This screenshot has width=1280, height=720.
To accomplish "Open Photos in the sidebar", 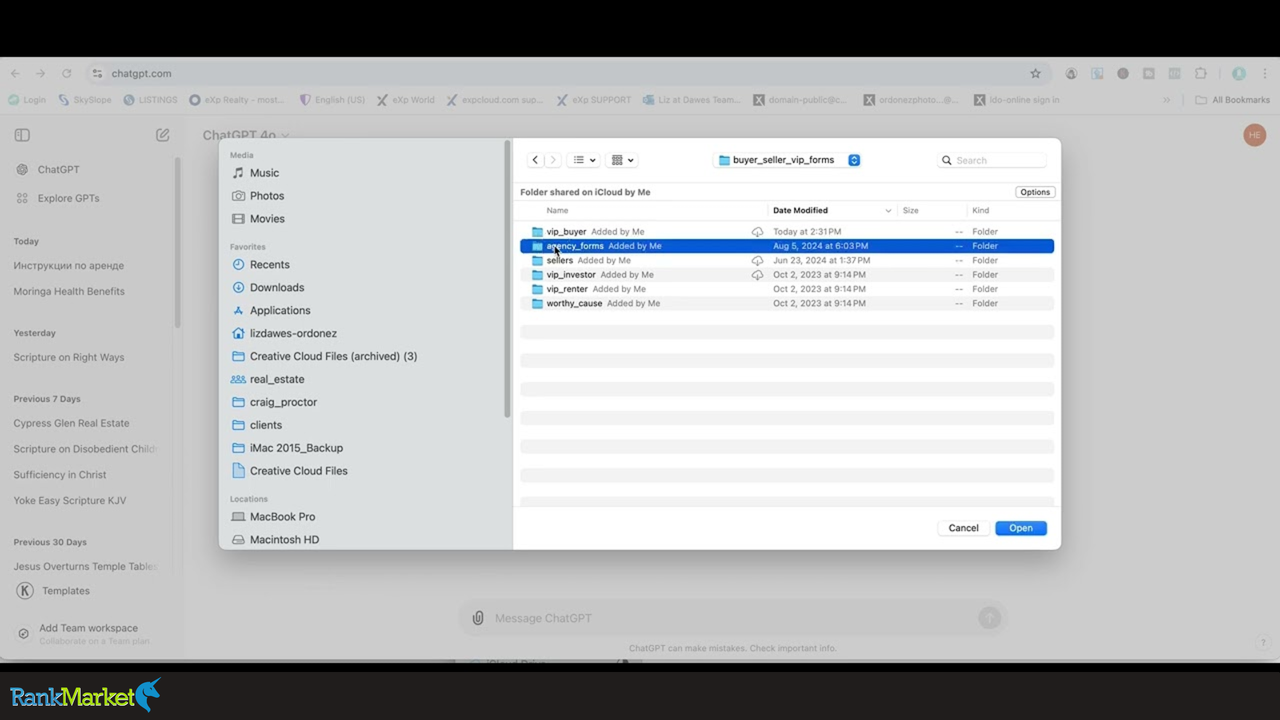I will (258, 196).
